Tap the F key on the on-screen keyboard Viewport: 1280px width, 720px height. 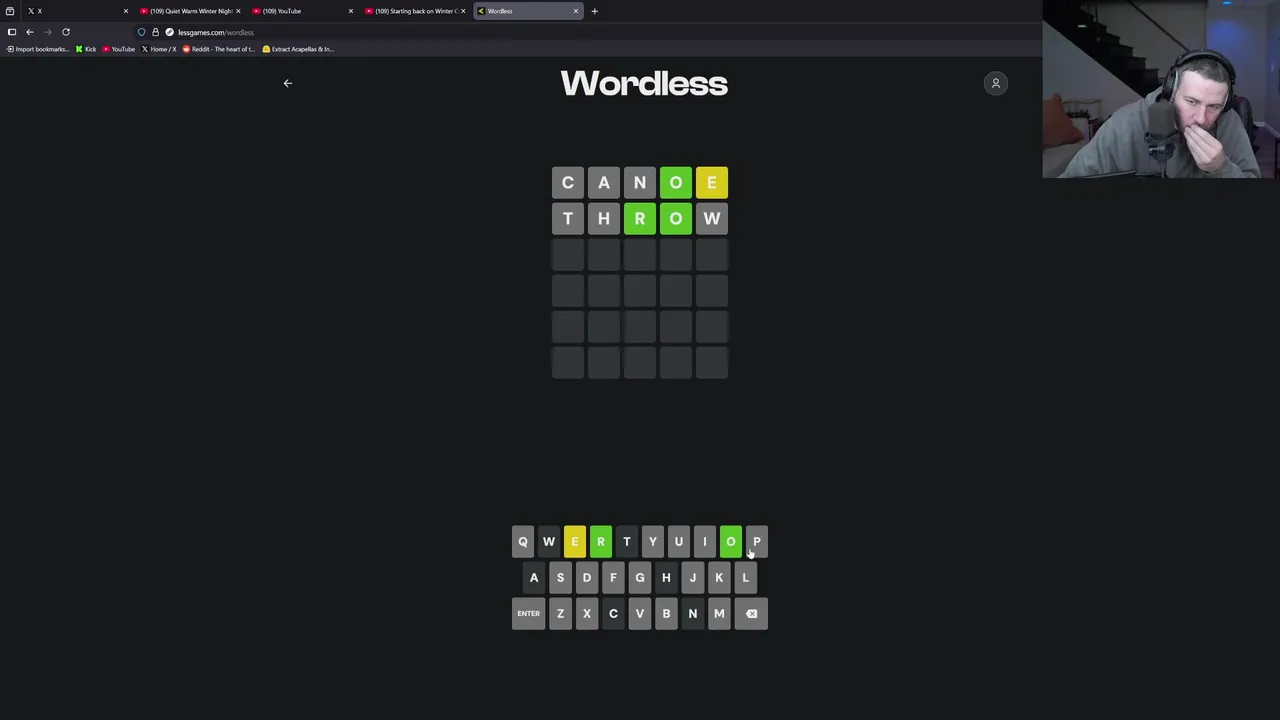click(613, 578)
